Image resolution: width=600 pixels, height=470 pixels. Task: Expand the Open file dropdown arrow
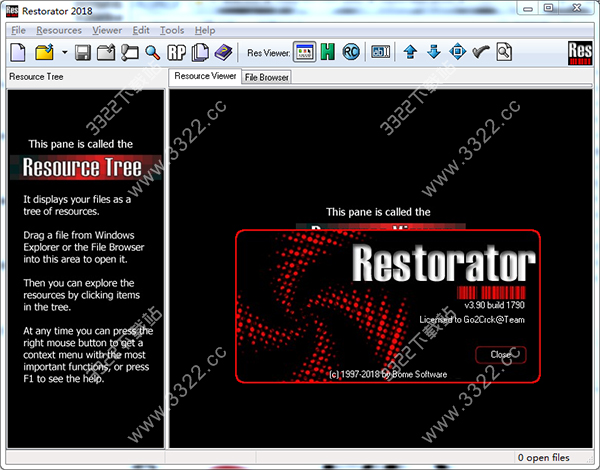(64, 52)
